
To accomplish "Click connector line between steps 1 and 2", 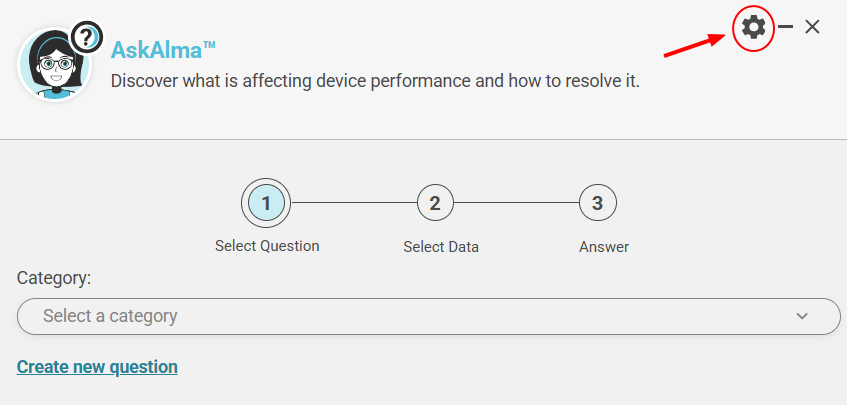I will 353,204.
